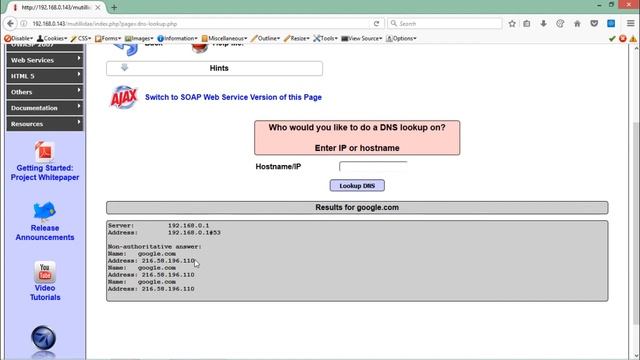Open the Forms dropdown menu

click(x=108, y=38)
